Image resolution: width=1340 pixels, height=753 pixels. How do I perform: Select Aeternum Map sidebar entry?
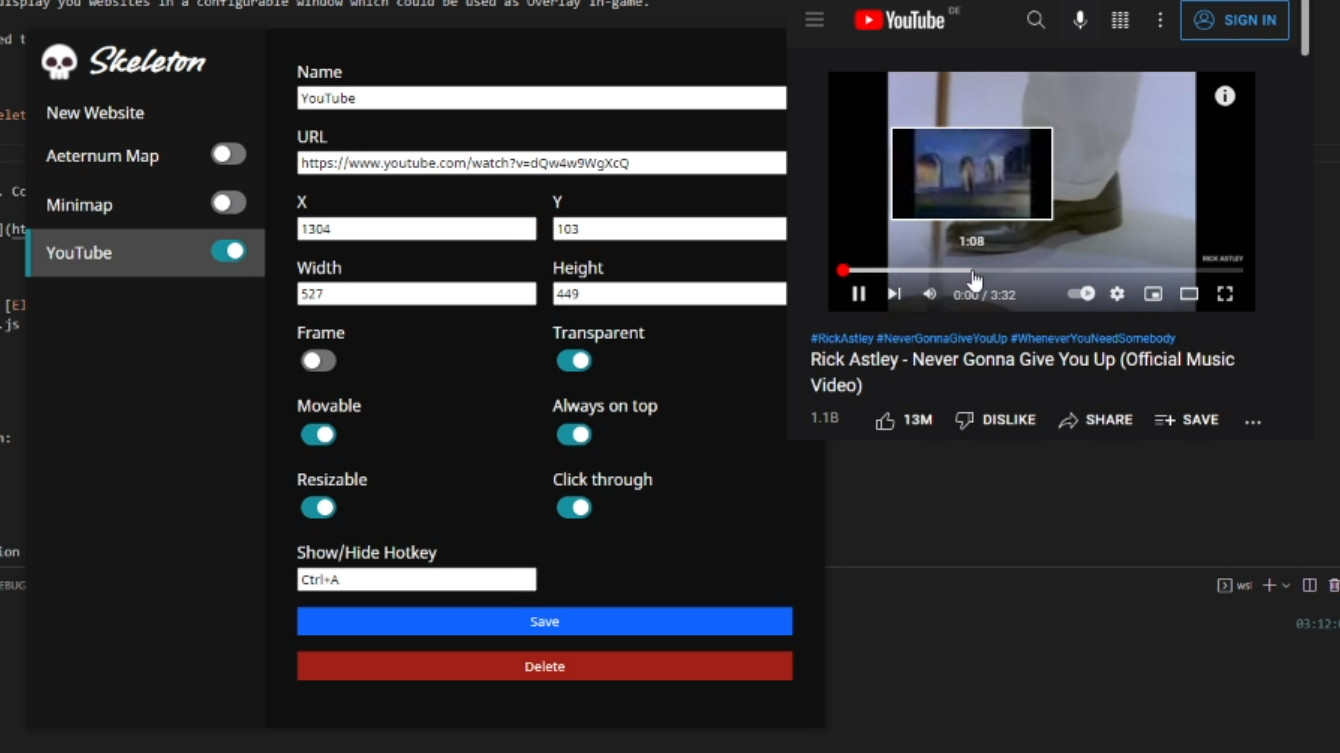click(102, 156)
